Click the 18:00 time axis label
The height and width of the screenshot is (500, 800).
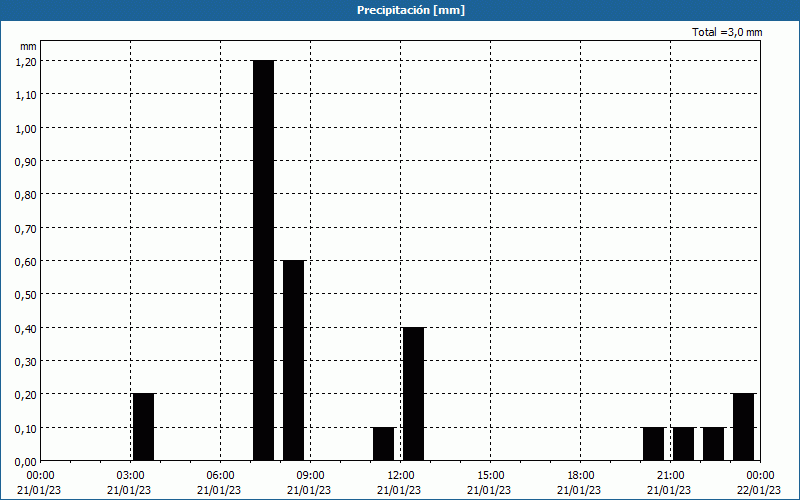(581, 476)
